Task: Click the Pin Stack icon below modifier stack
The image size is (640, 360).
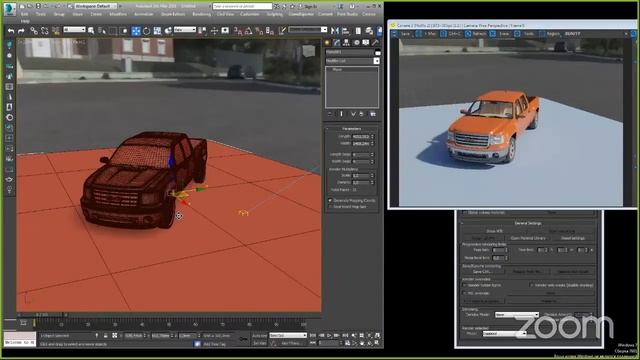Action: (x=330, y=114)
